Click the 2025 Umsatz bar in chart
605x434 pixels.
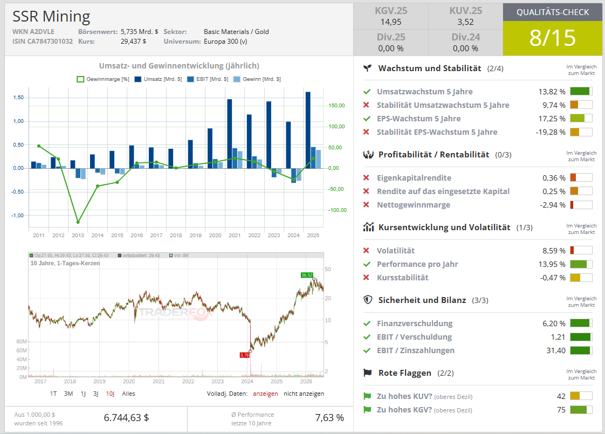308,130
